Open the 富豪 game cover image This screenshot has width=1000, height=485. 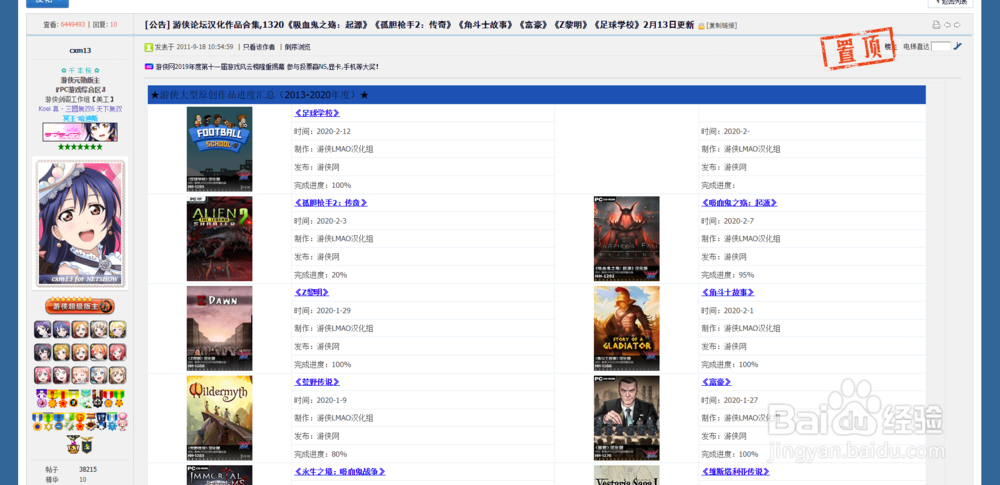pyautogui.click(x=626, y=418)
